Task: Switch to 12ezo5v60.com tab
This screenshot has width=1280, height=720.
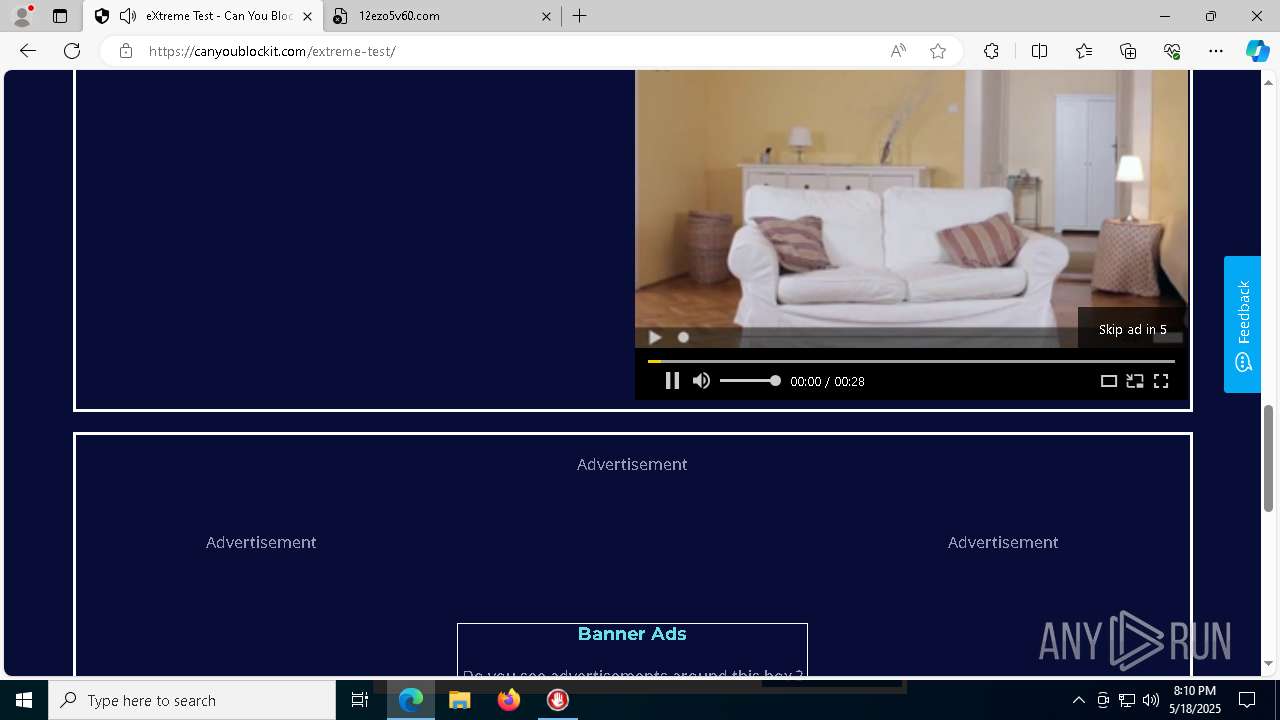Action: (442, 16)
